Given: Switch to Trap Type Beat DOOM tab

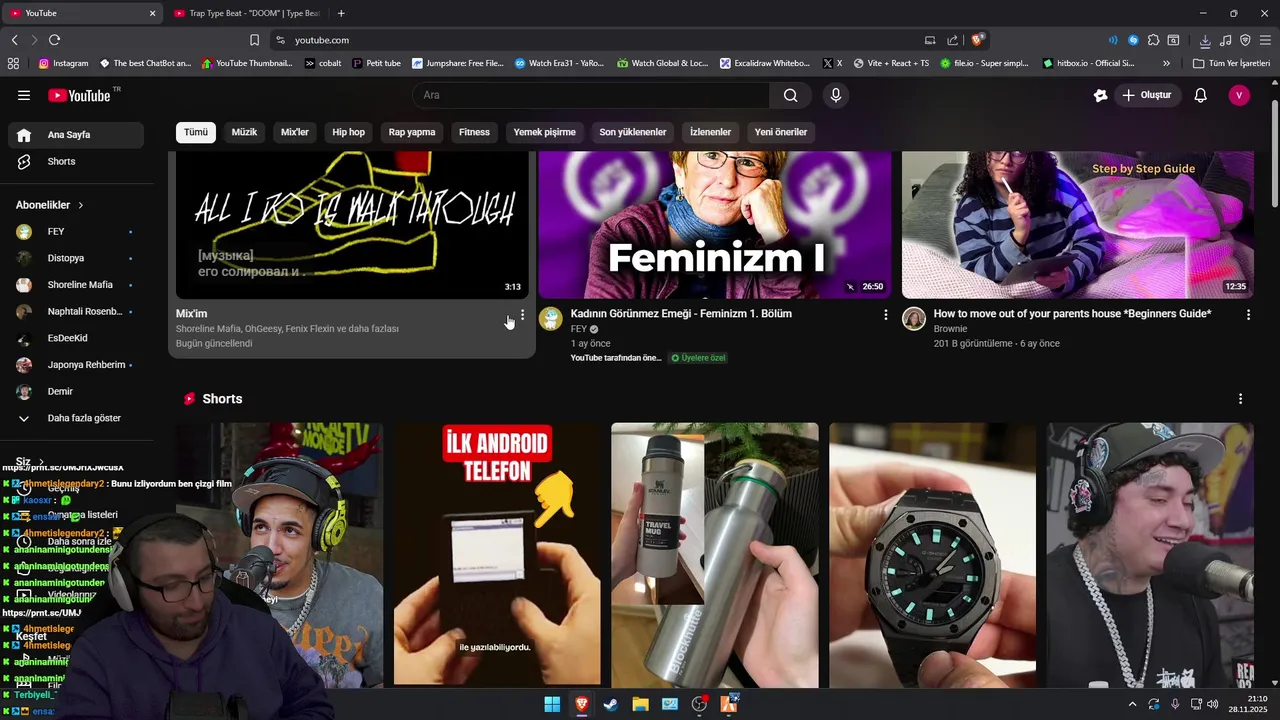Looking at the screenshot, I should (x=246, y=13).
